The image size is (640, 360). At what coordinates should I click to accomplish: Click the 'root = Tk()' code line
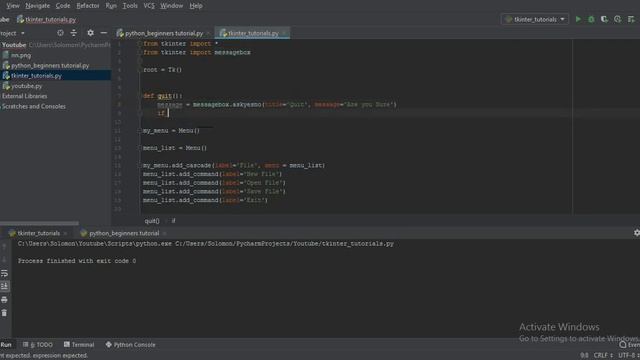click(162, 70)
